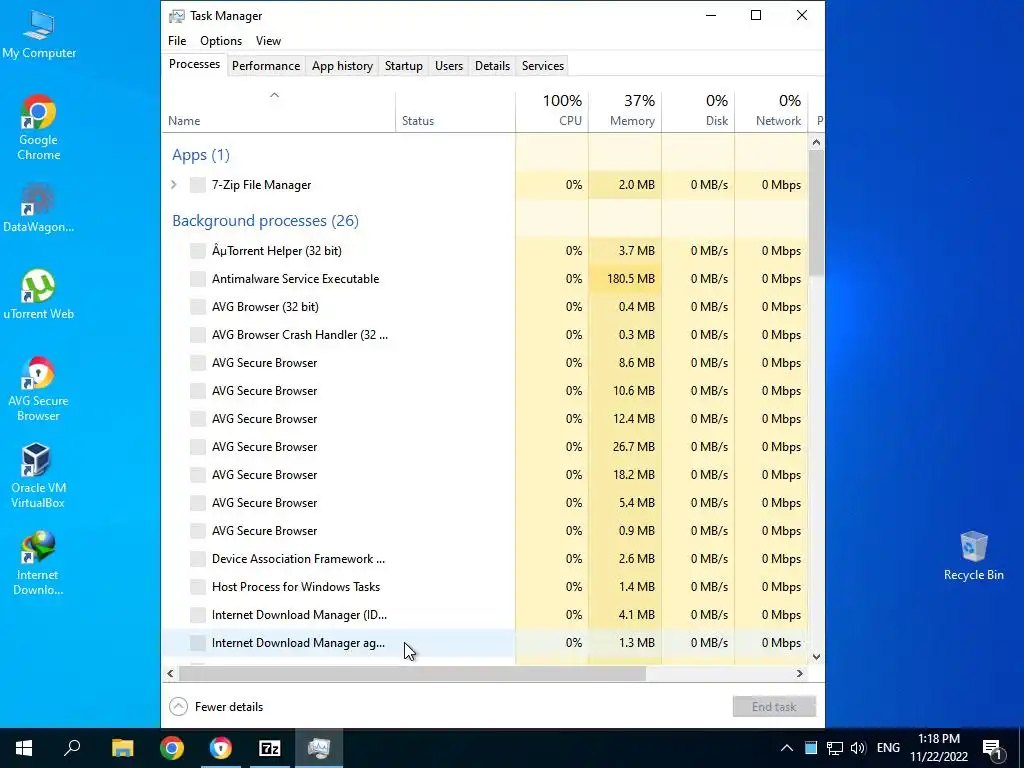This screenshot has width=1024, height=768.
Task: Open the Startup tab
Action: point(404,66)
